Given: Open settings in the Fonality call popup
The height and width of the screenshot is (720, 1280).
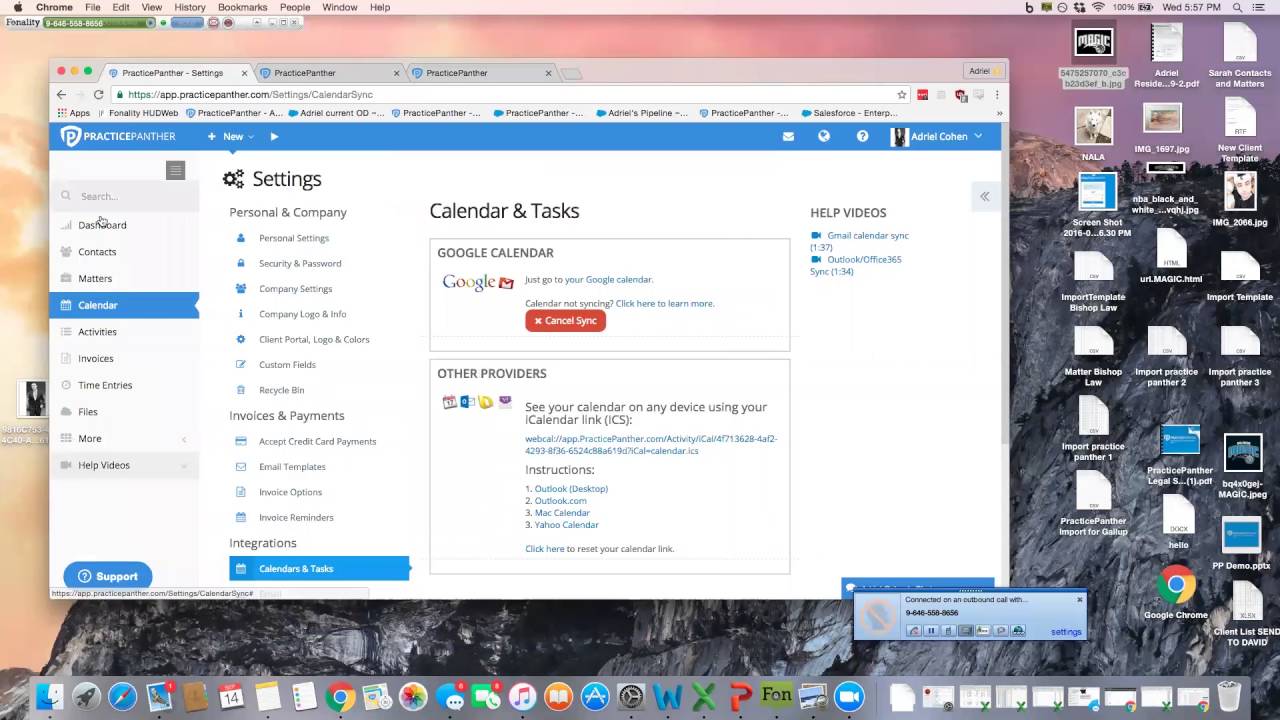Looking at the screenshot, I should click(1066, 632).
